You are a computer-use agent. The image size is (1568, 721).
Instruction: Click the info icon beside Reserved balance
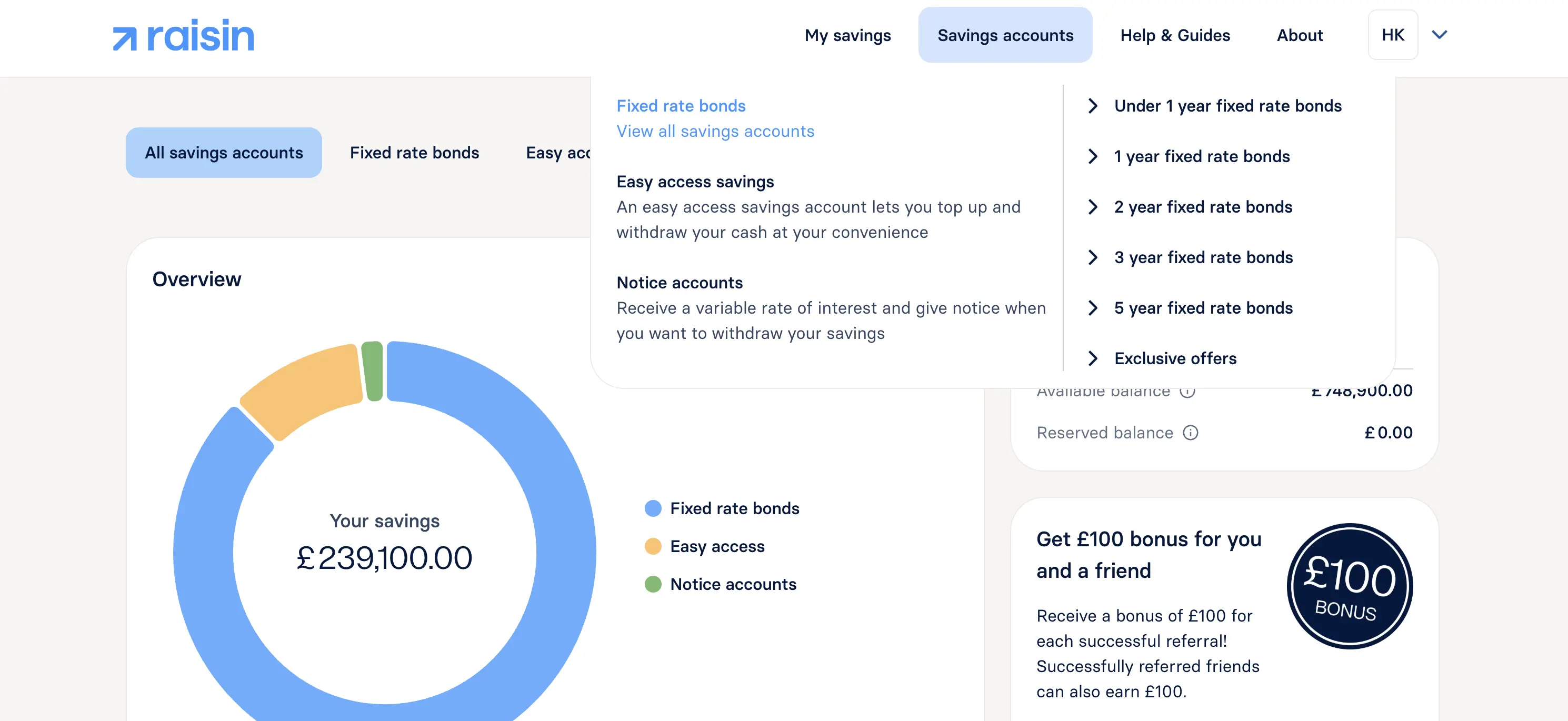(1191, 433)
